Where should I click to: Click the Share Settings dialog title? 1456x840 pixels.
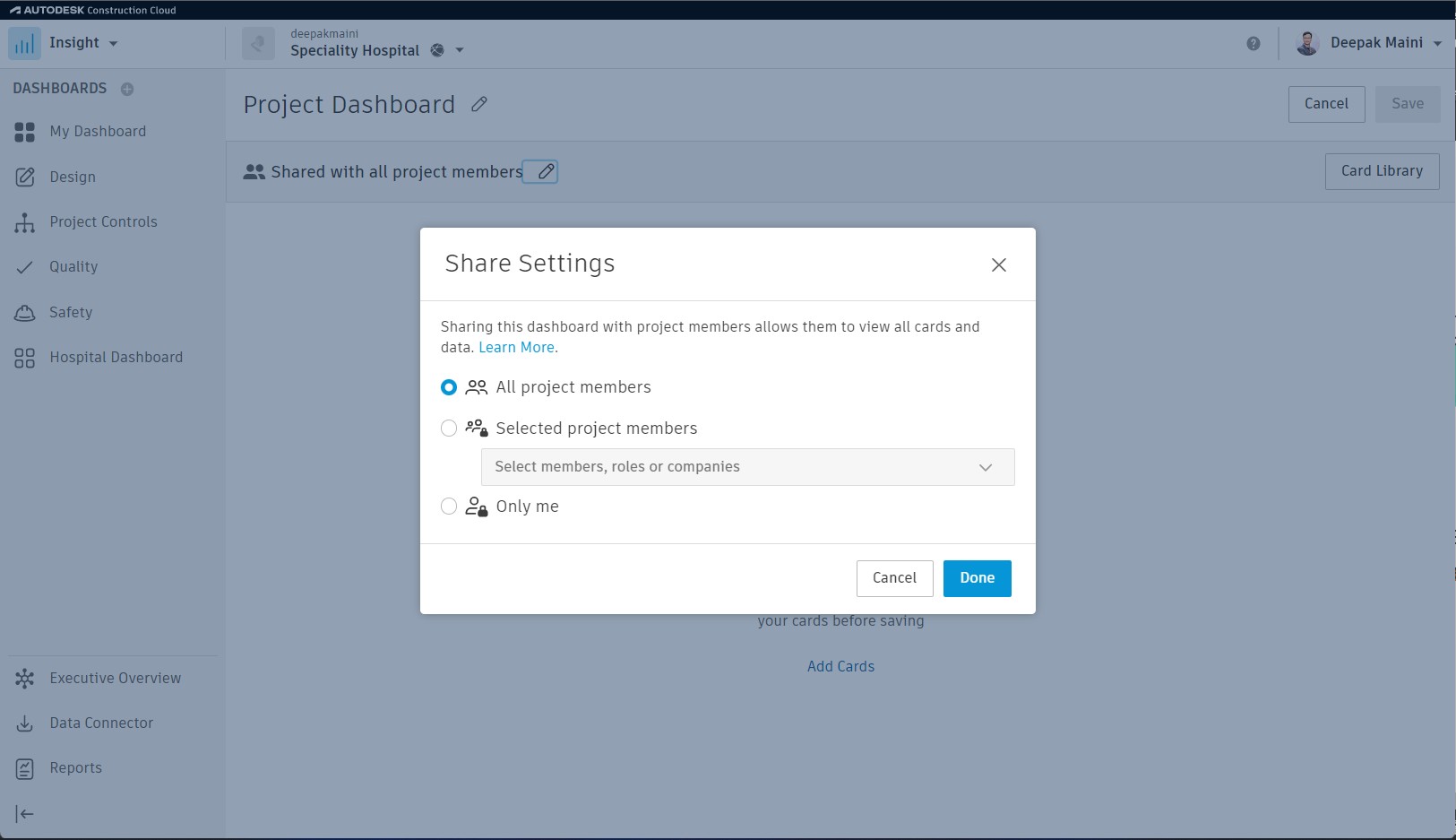[x=530, y=264]
